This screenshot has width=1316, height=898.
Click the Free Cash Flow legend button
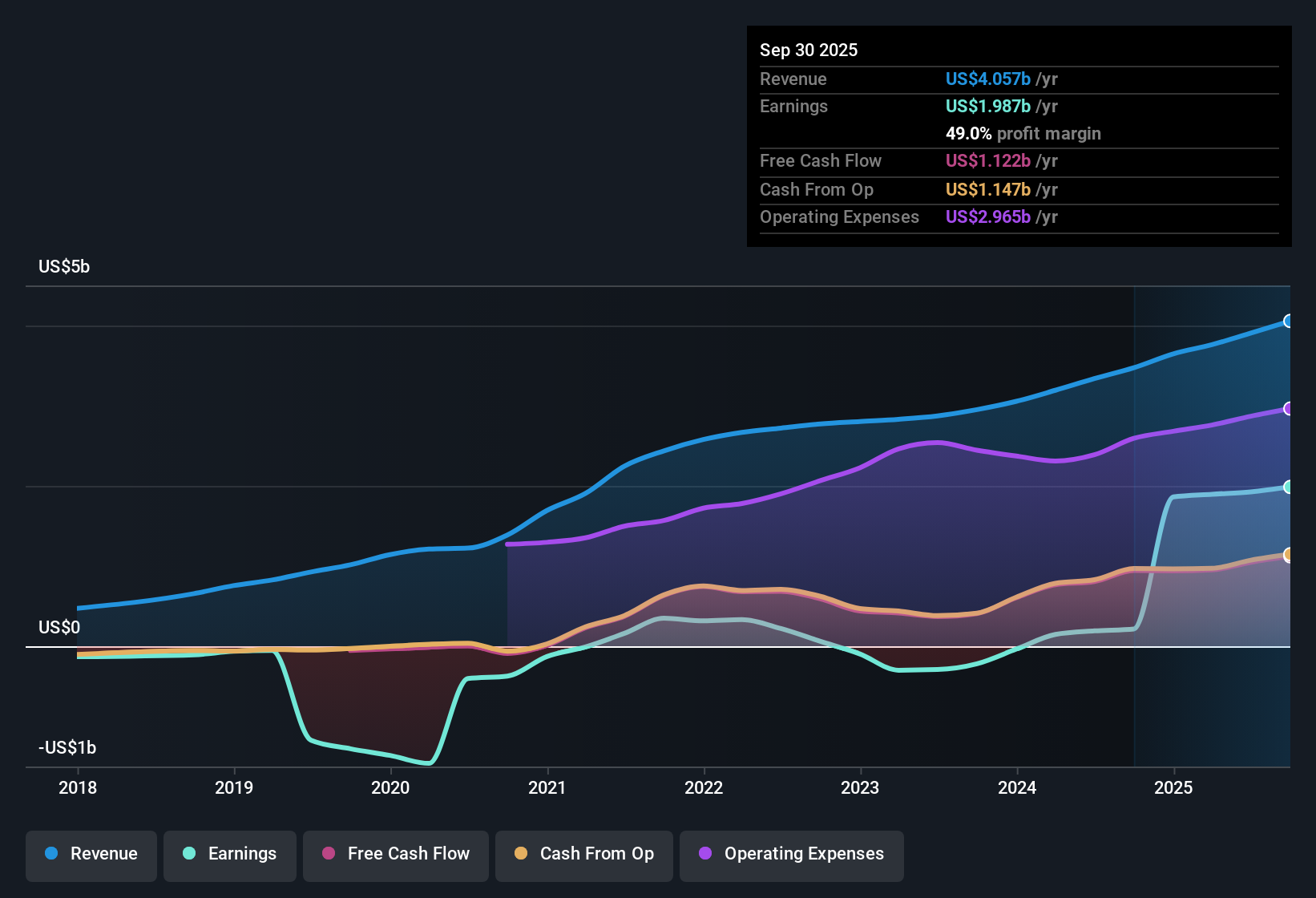[x=395, y=854]
